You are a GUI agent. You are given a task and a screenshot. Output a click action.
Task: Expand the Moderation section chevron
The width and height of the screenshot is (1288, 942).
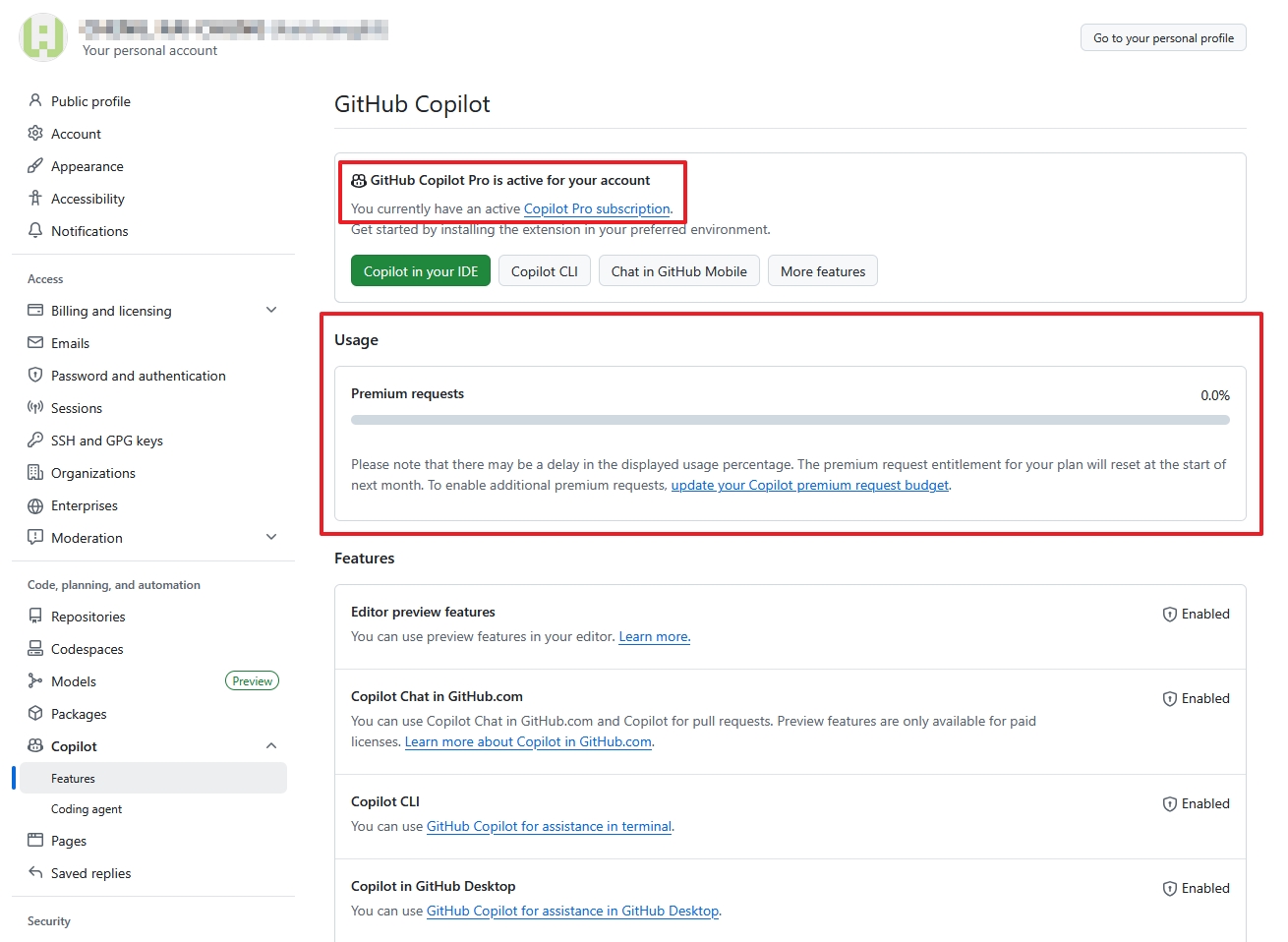tap(271, 537)
